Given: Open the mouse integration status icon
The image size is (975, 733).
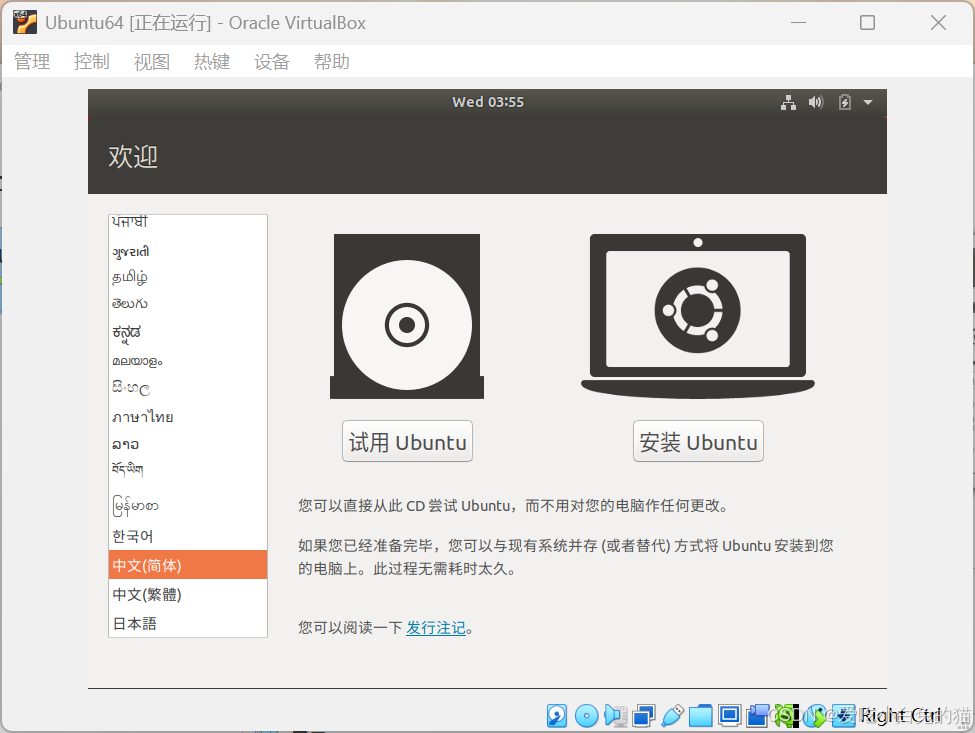Looking at the screenshot, I should point(815,716).
